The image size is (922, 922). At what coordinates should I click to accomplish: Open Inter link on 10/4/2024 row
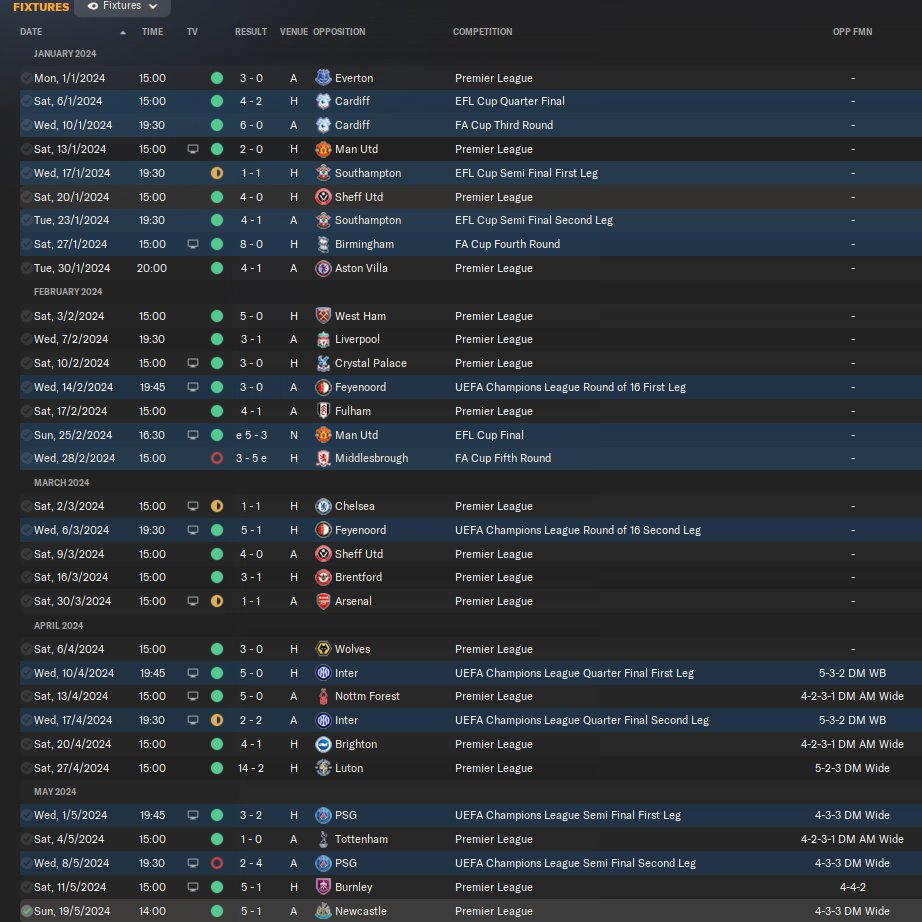coord(346,673)
